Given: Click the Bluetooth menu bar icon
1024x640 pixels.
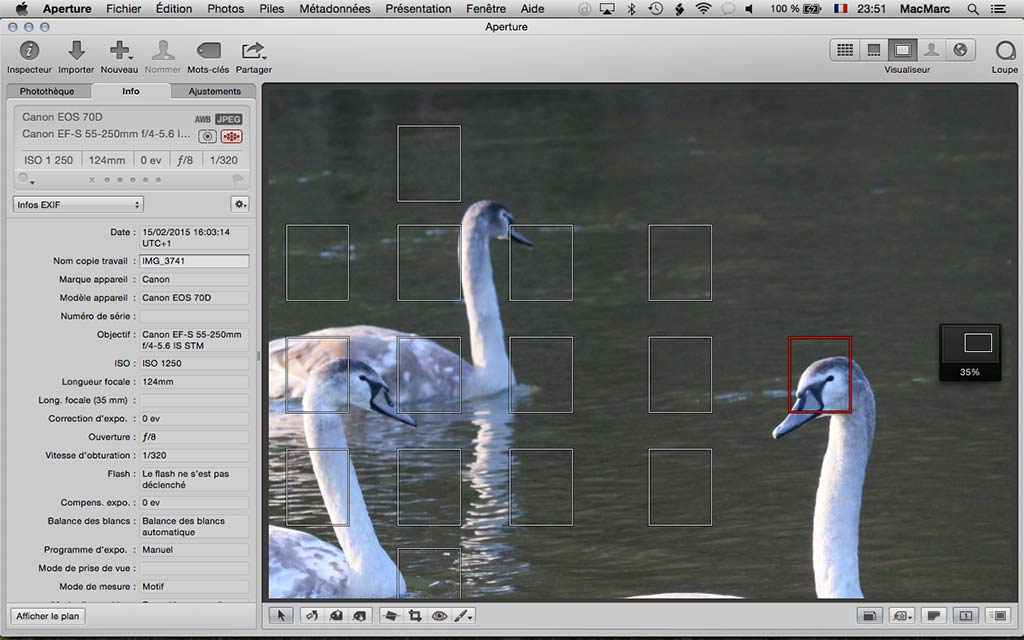Looking at the screenshot, I should click(631, 8).
